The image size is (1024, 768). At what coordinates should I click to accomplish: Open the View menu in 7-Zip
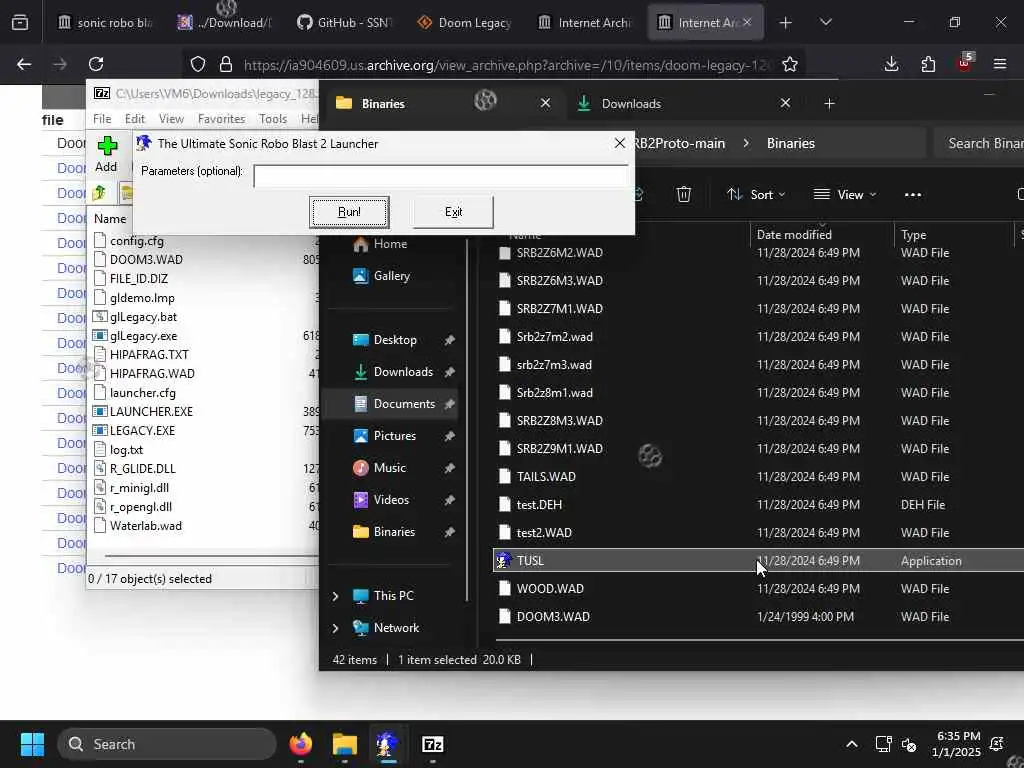pyautogui.click(x=171, y=119)
